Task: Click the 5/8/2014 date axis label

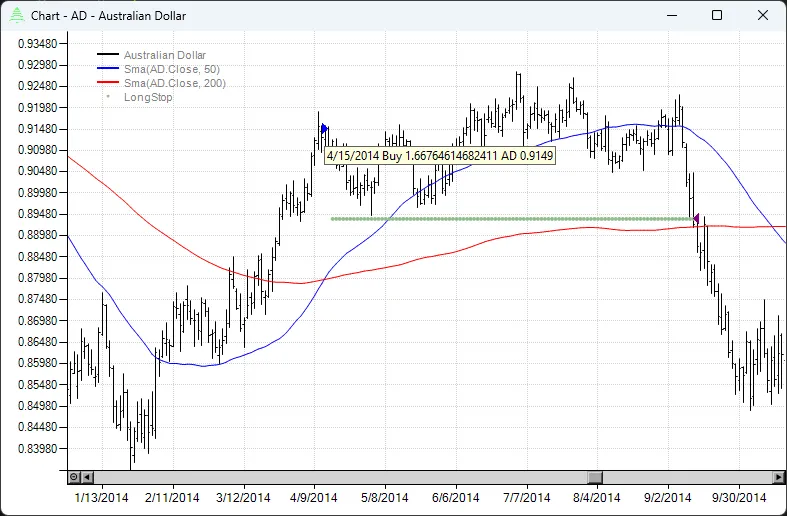Action: pos(385,498)
